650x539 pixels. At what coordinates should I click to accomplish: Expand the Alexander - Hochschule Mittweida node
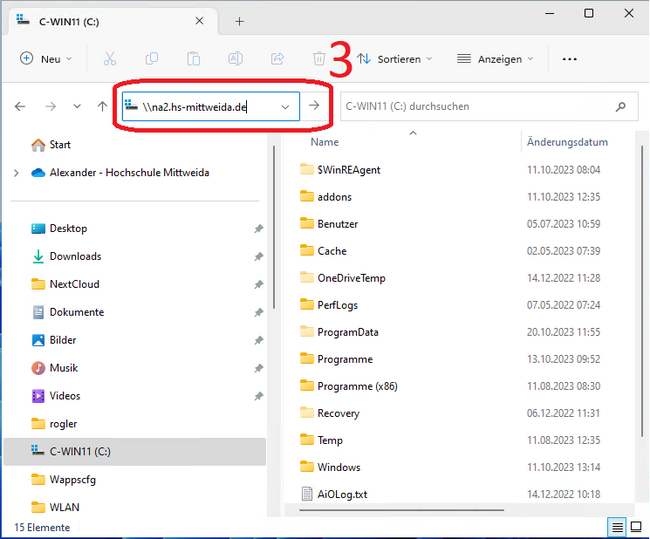(x=16, y=173)
